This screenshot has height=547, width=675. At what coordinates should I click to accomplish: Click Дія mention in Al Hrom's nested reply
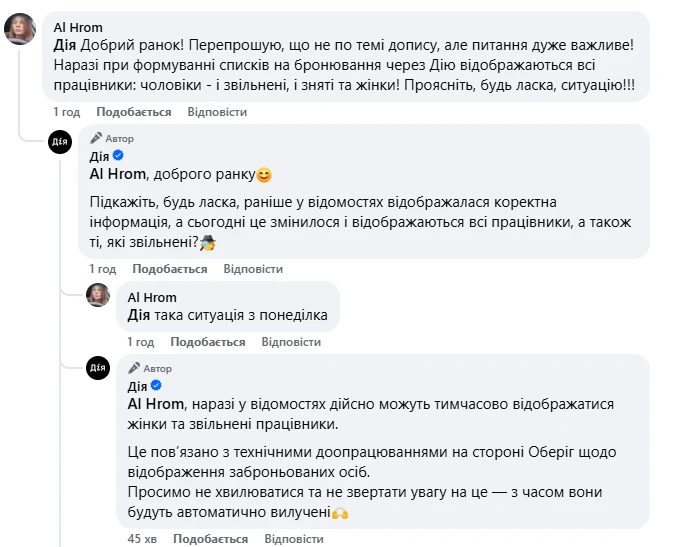tap(139, 315)
